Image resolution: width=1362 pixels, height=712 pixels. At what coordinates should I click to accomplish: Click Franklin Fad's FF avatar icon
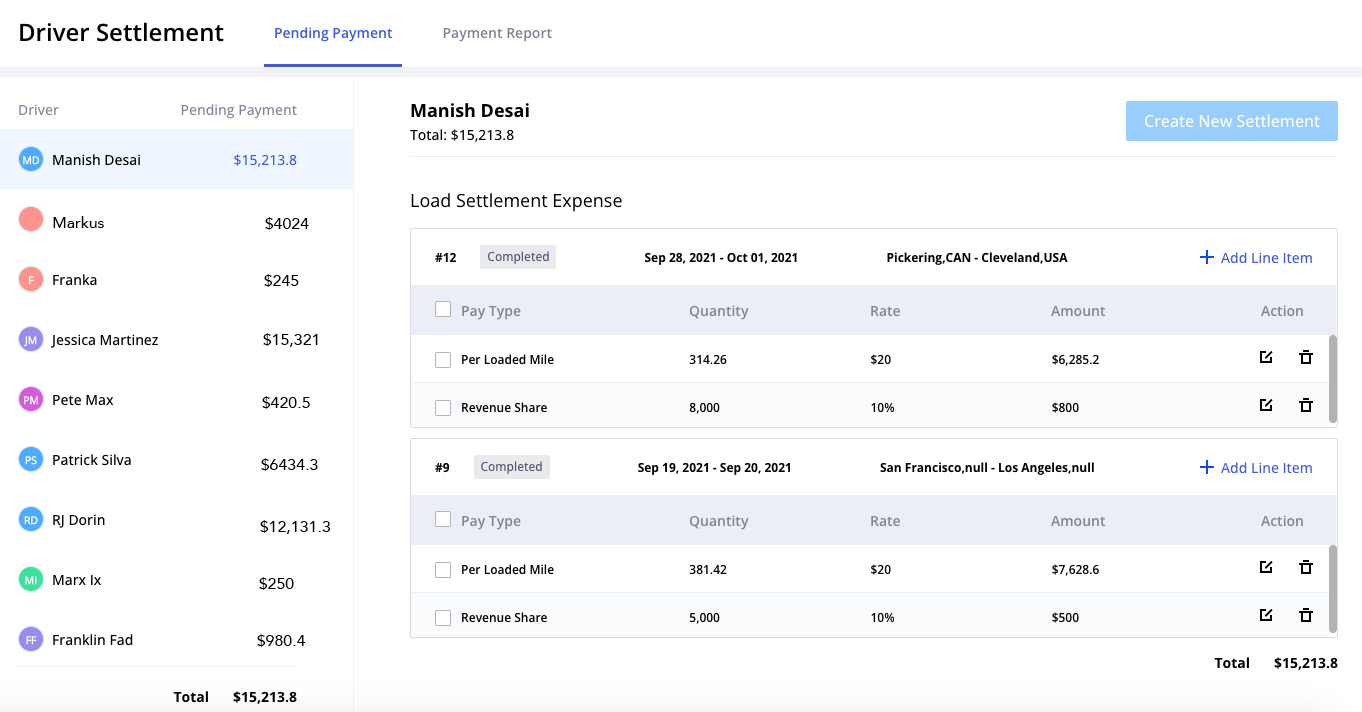point(30,639)
